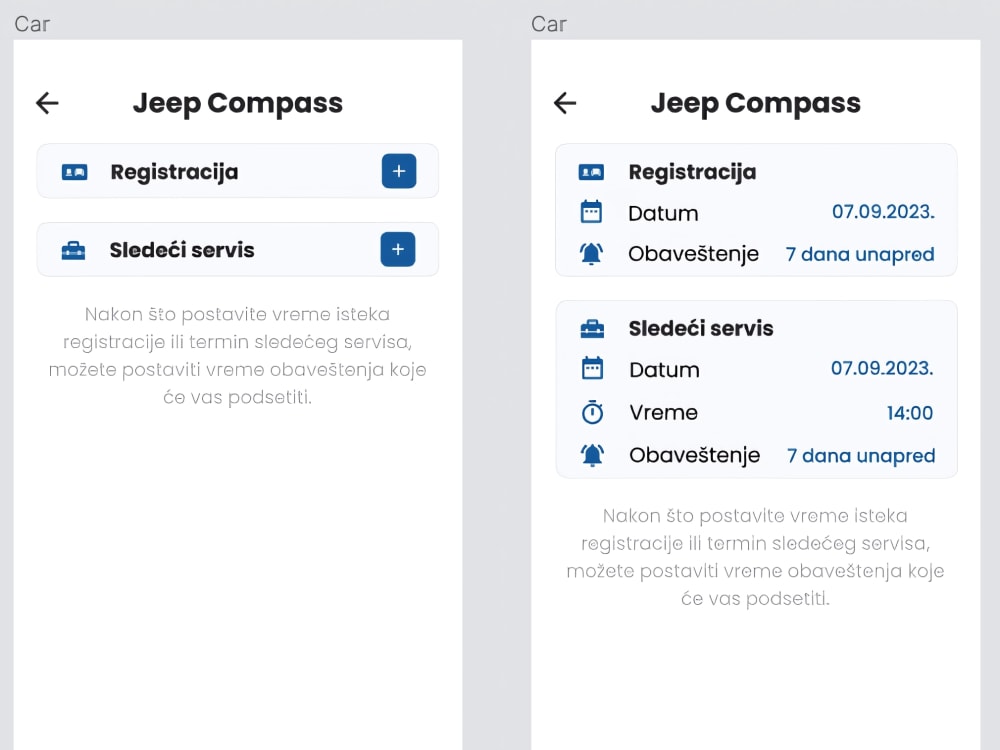Open Registracija date value 07.09.2023.

[883, 212]
